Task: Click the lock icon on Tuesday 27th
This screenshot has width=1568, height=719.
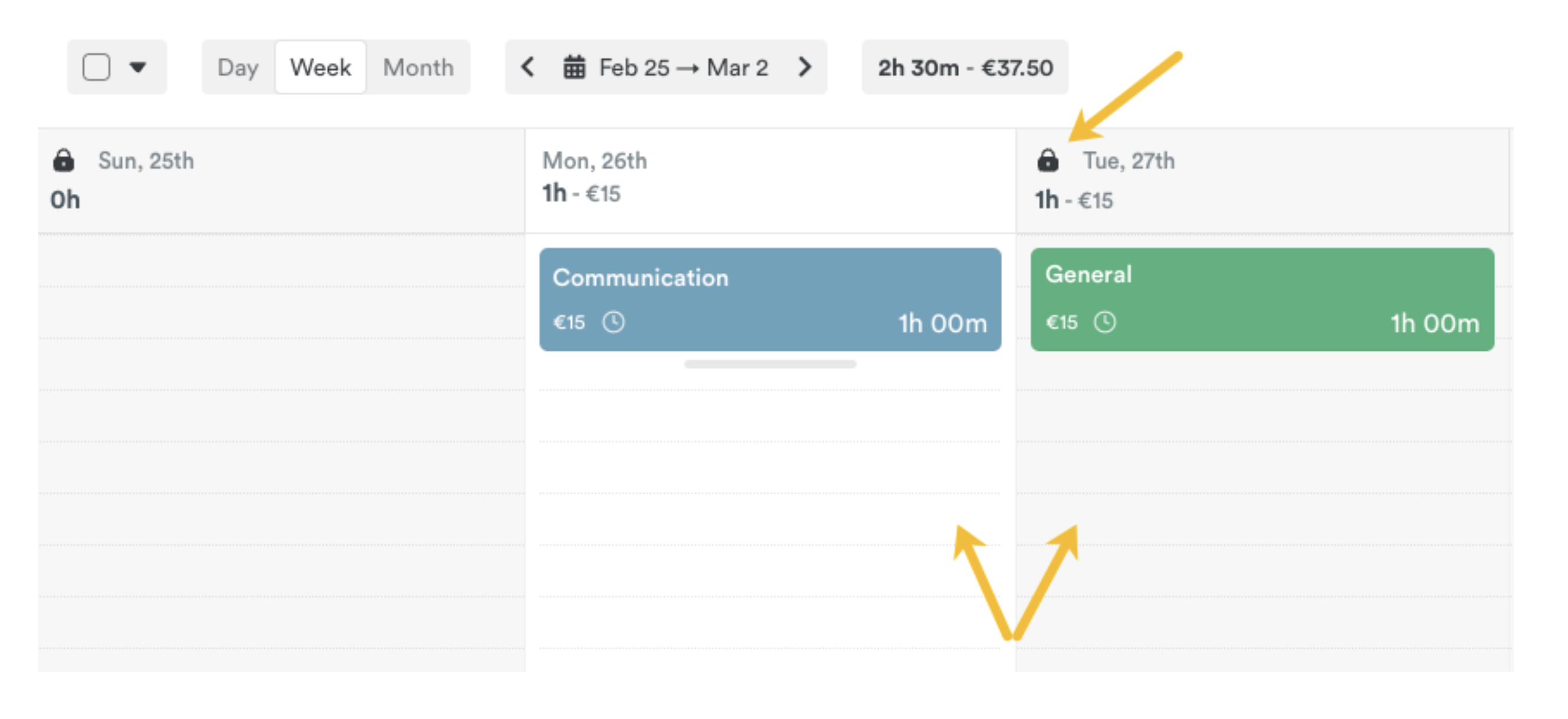Action: click(x=1048, y=161)
